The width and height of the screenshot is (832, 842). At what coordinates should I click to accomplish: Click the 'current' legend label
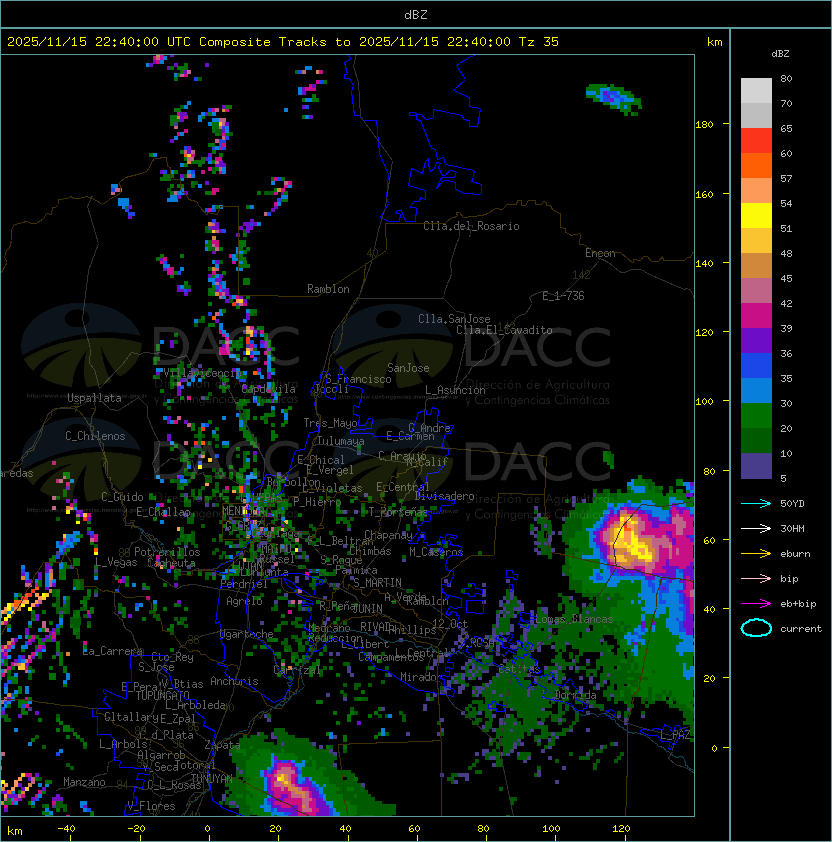click(801, 628)
